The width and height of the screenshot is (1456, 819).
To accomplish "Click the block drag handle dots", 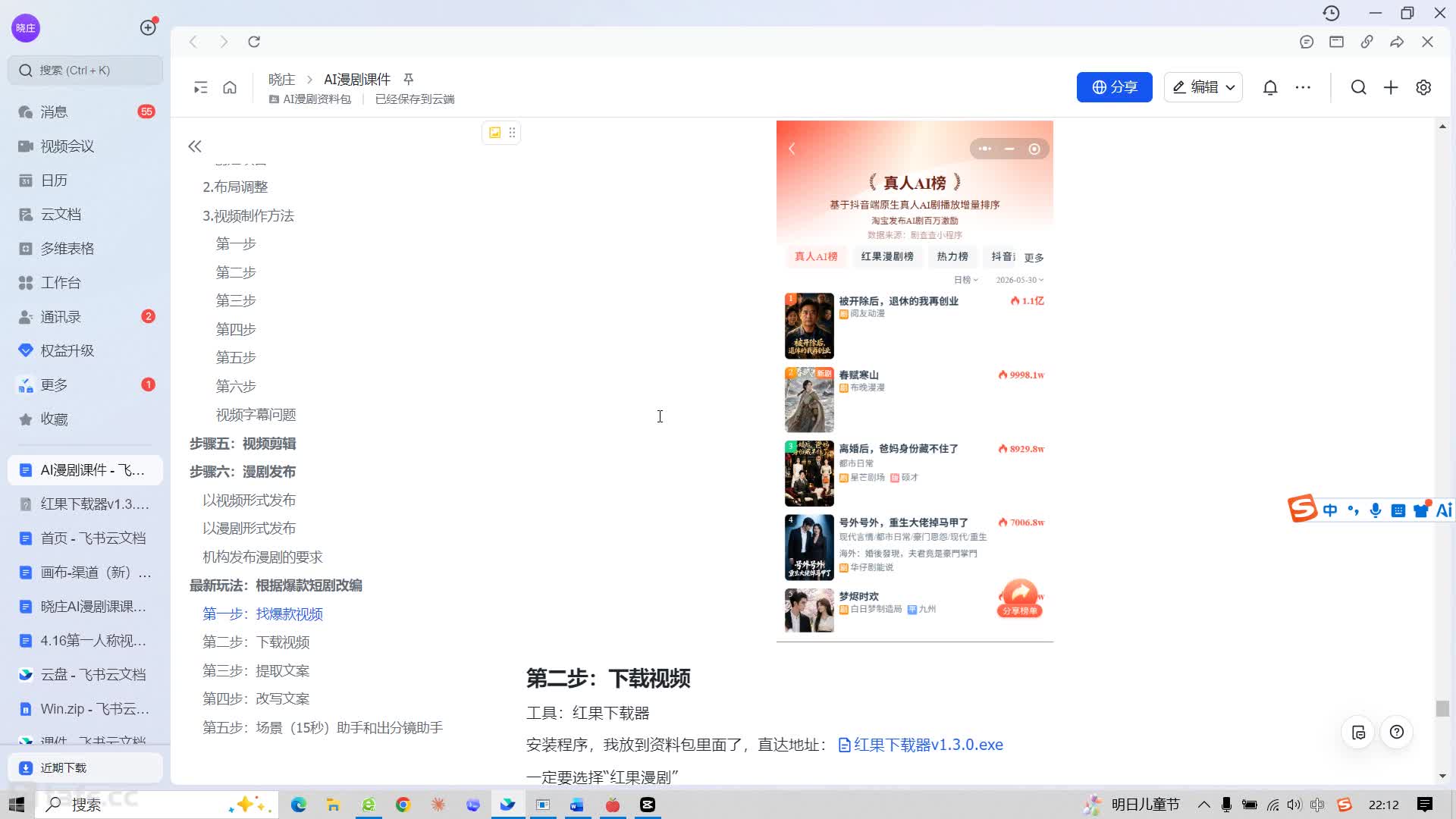I will (513, 133).
